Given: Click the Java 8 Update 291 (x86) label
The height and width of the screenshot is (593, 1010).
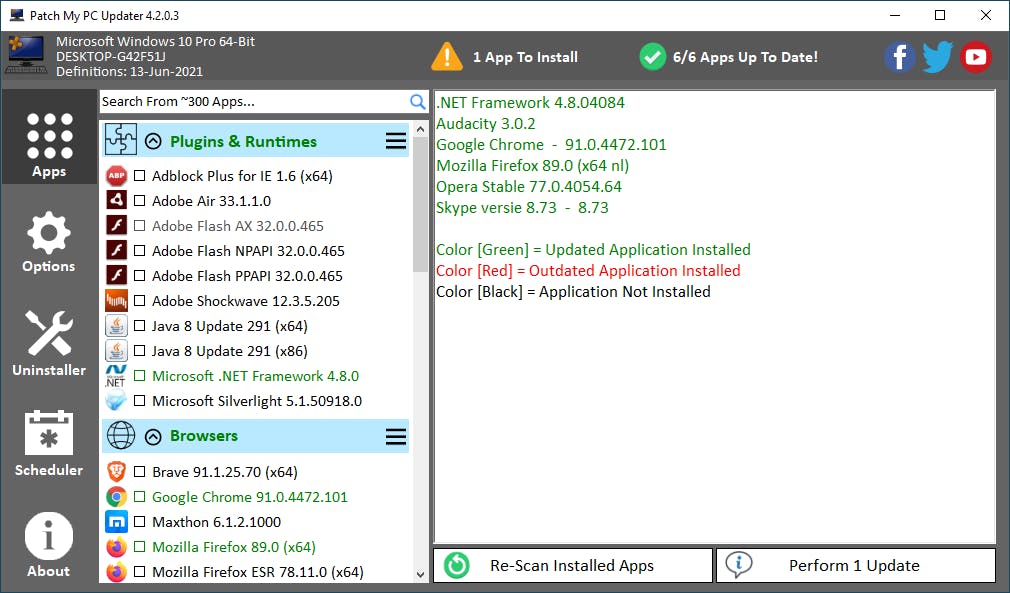Looking at the screenshot, I should click(230, 351).
